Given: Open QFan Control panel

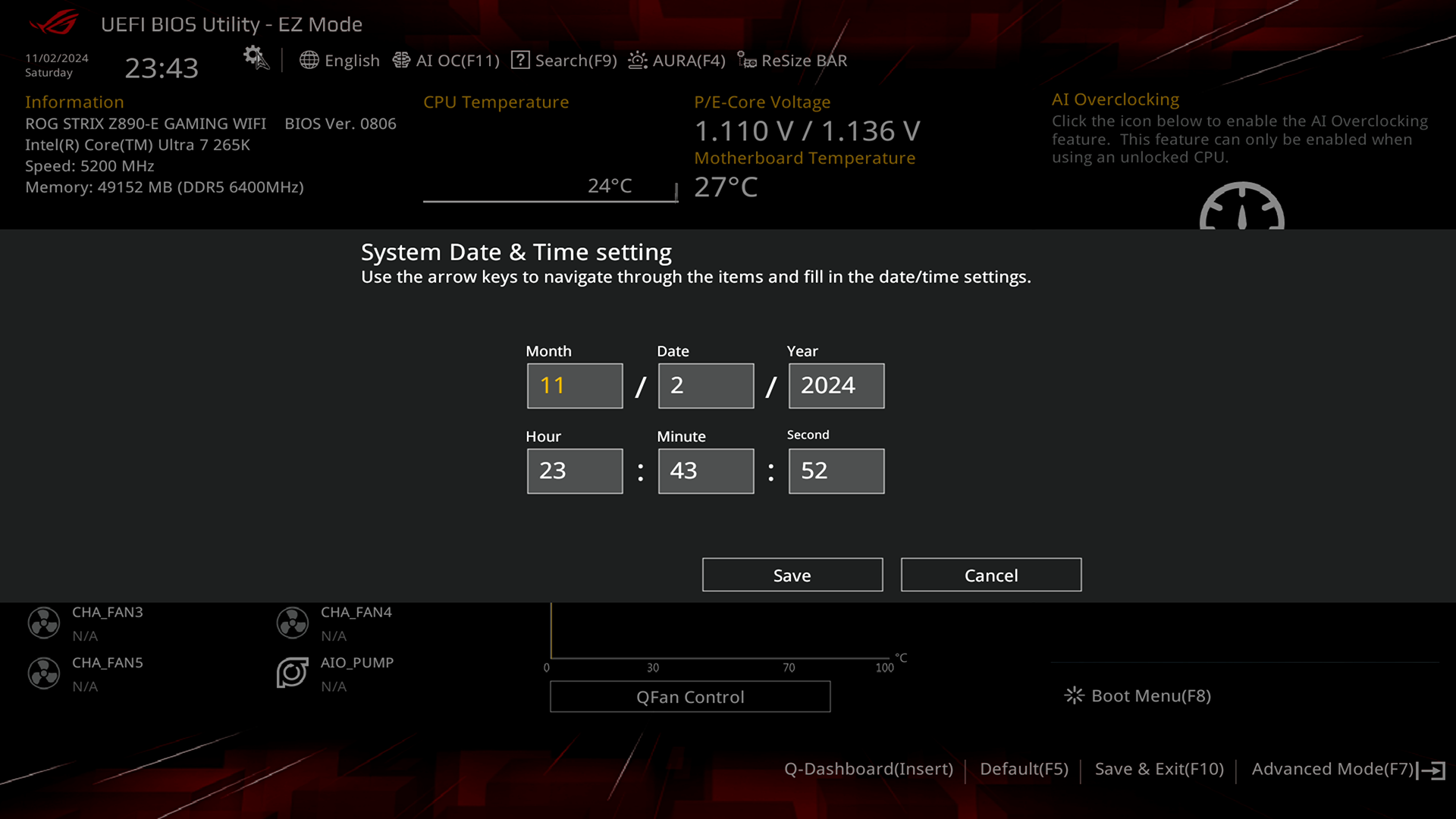Looking at the screenshot, I should coord(691,696).
